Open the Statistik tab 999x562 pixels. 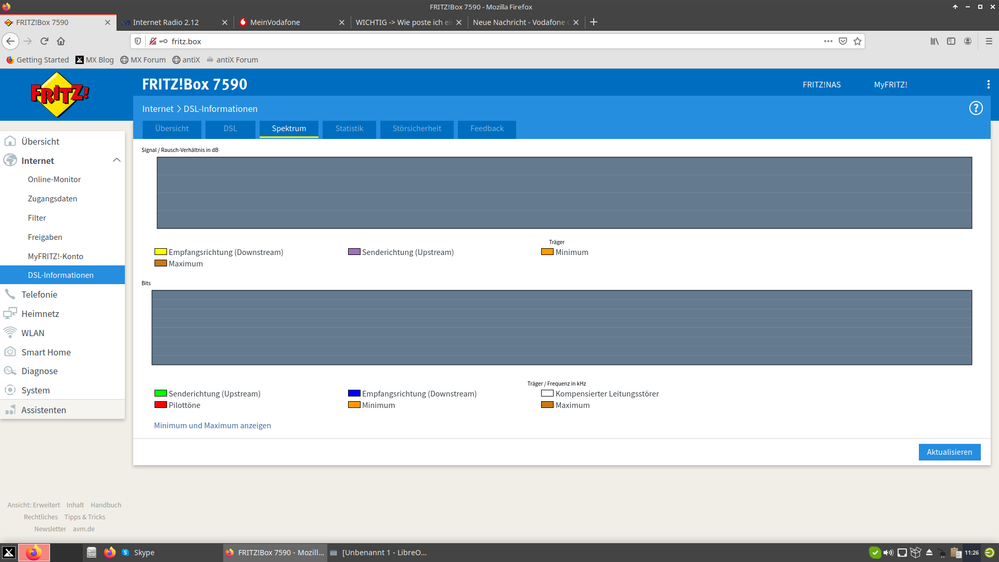[x=349, y=129]
